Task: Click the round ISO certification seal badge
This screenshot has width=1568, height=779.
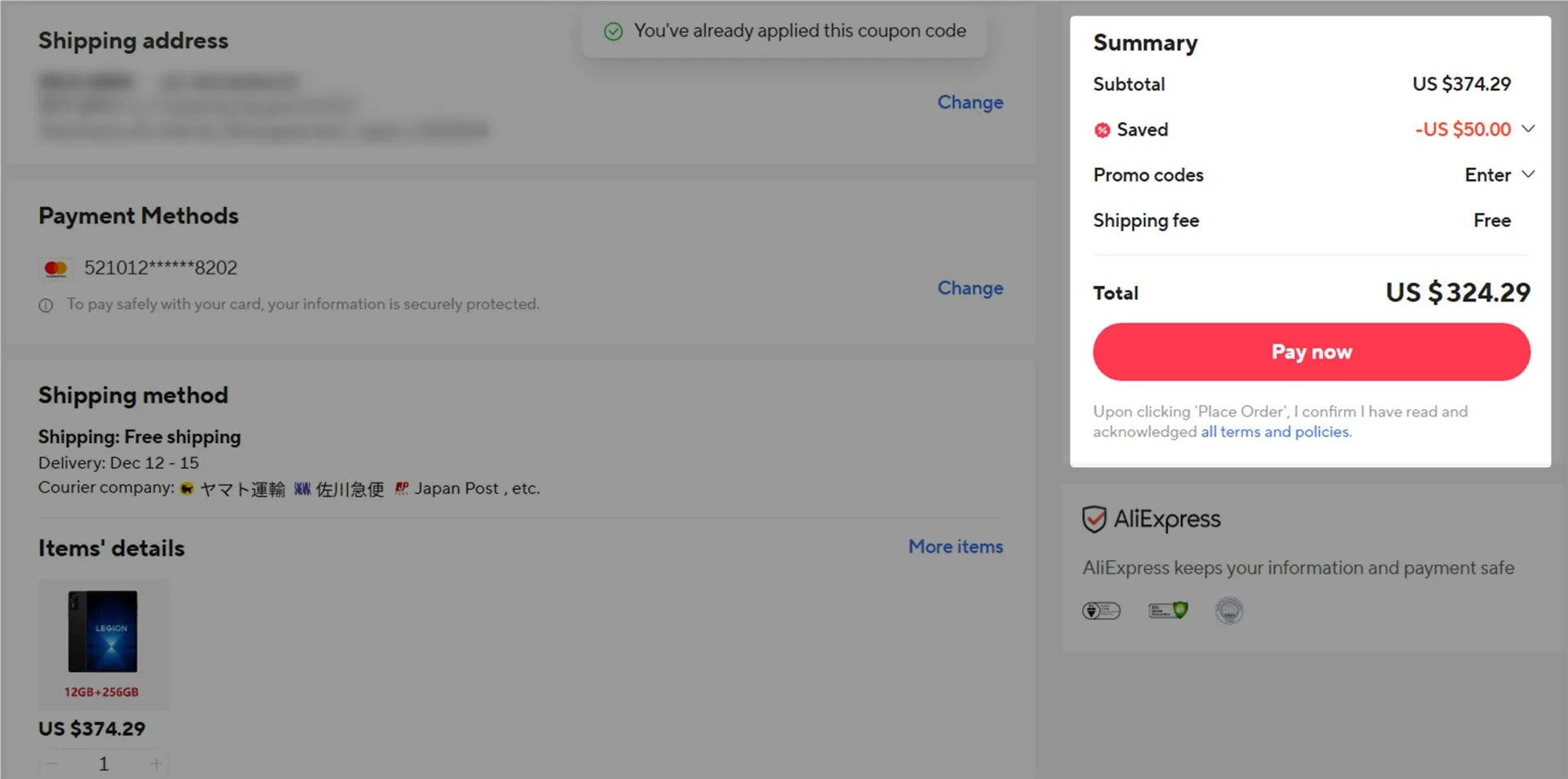Action: pos(1229,611)
